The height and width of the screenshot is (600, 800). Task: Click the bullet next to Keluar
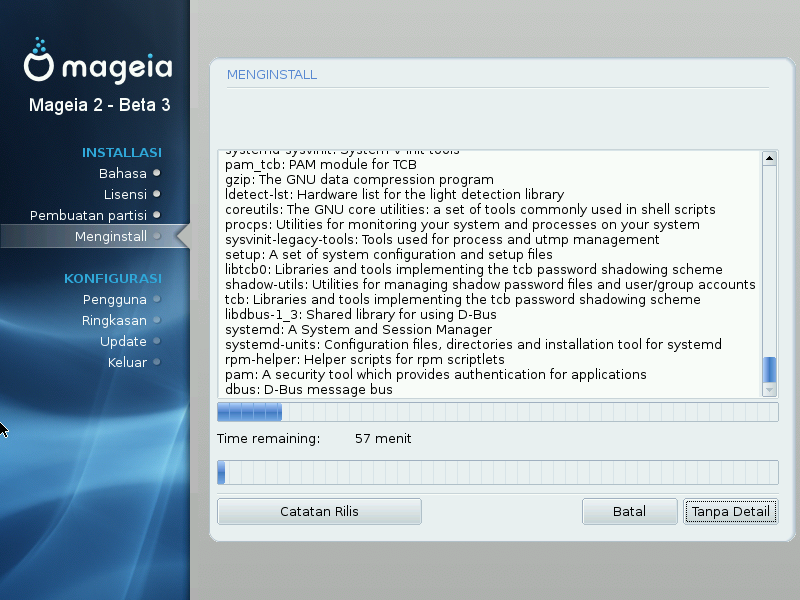(157, 362)
